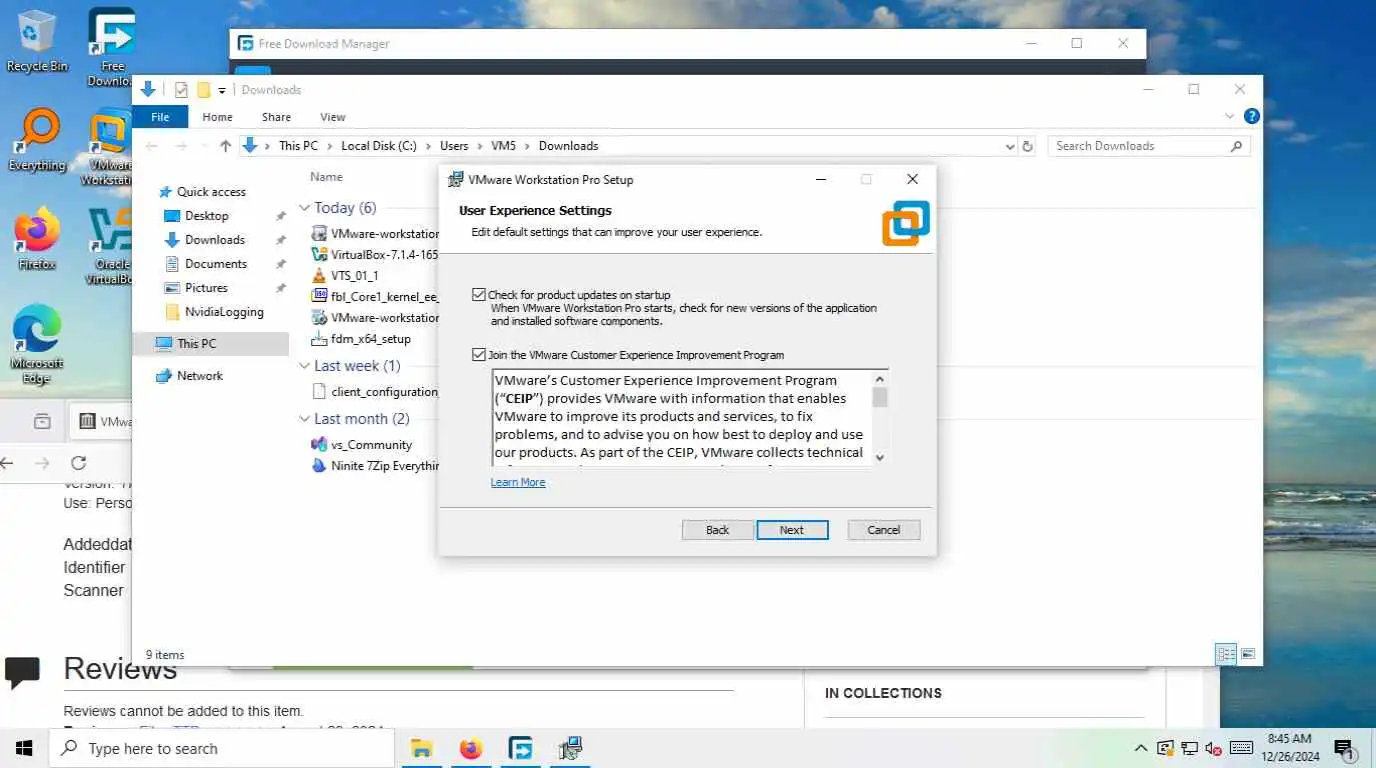Screen dimensions: 1376x768
Task: Select This PC in navigation pane
Action: point(196,344)
